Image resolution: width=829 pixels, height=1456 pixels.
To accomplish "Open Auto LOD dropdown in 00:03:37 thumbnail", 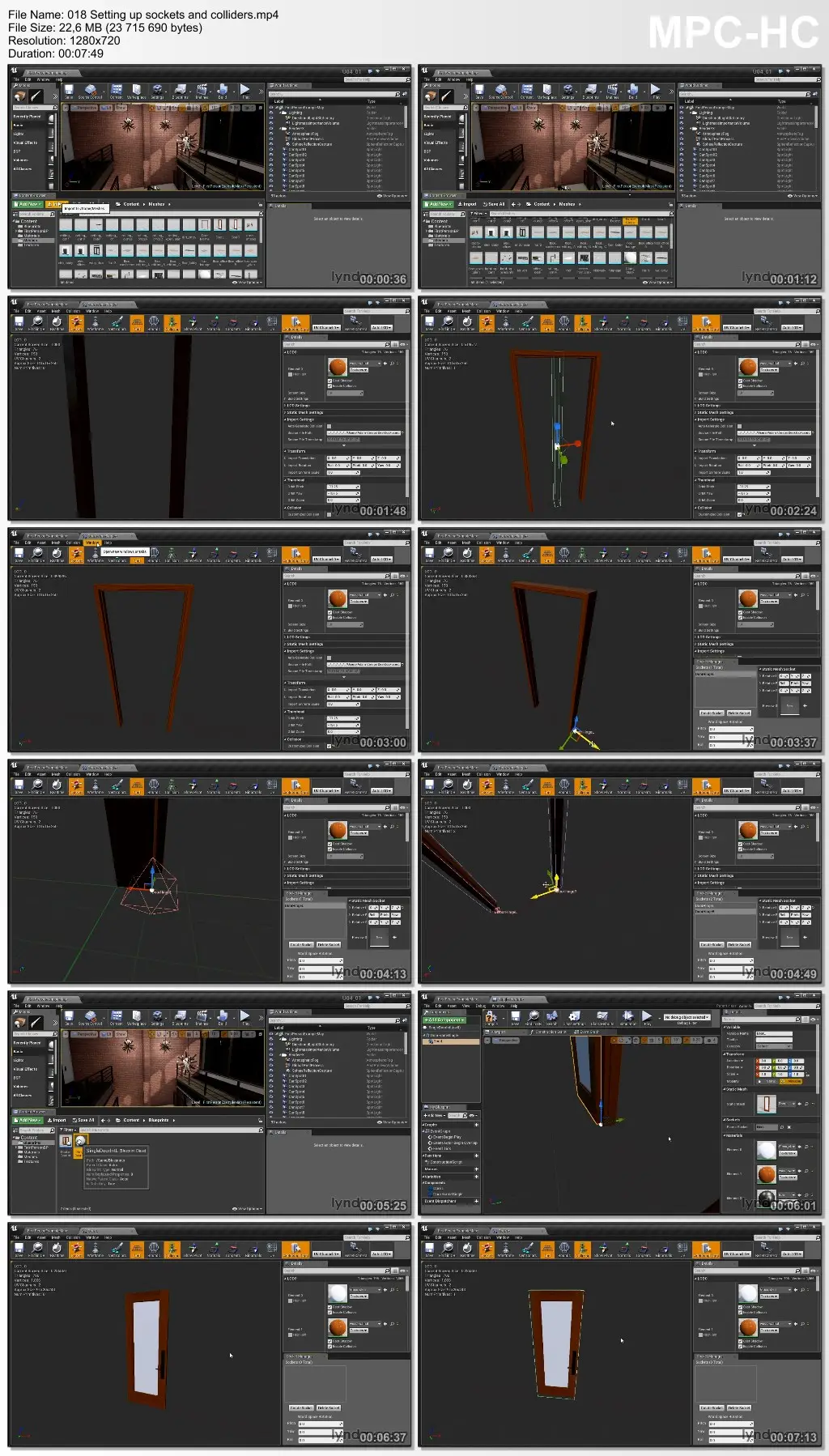I will pos(792,559).
